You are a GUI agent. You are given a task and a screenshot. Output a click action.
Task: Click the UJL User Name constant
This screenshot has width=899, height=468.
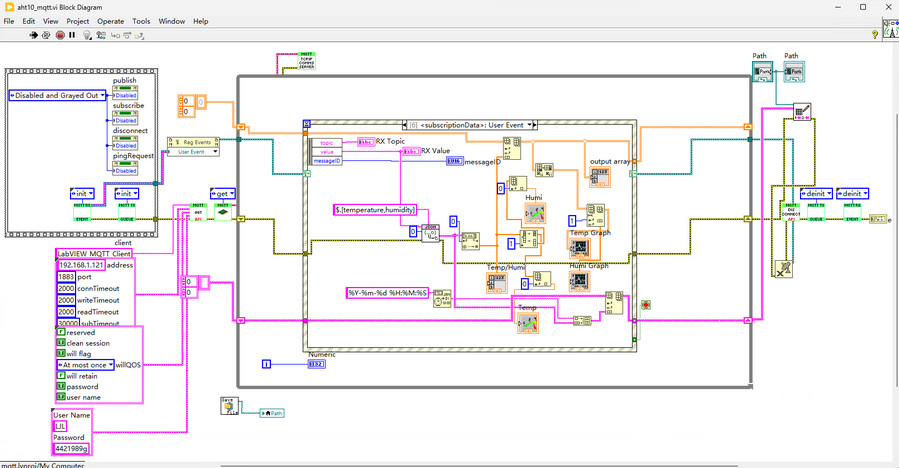click(x=60, y=426)
